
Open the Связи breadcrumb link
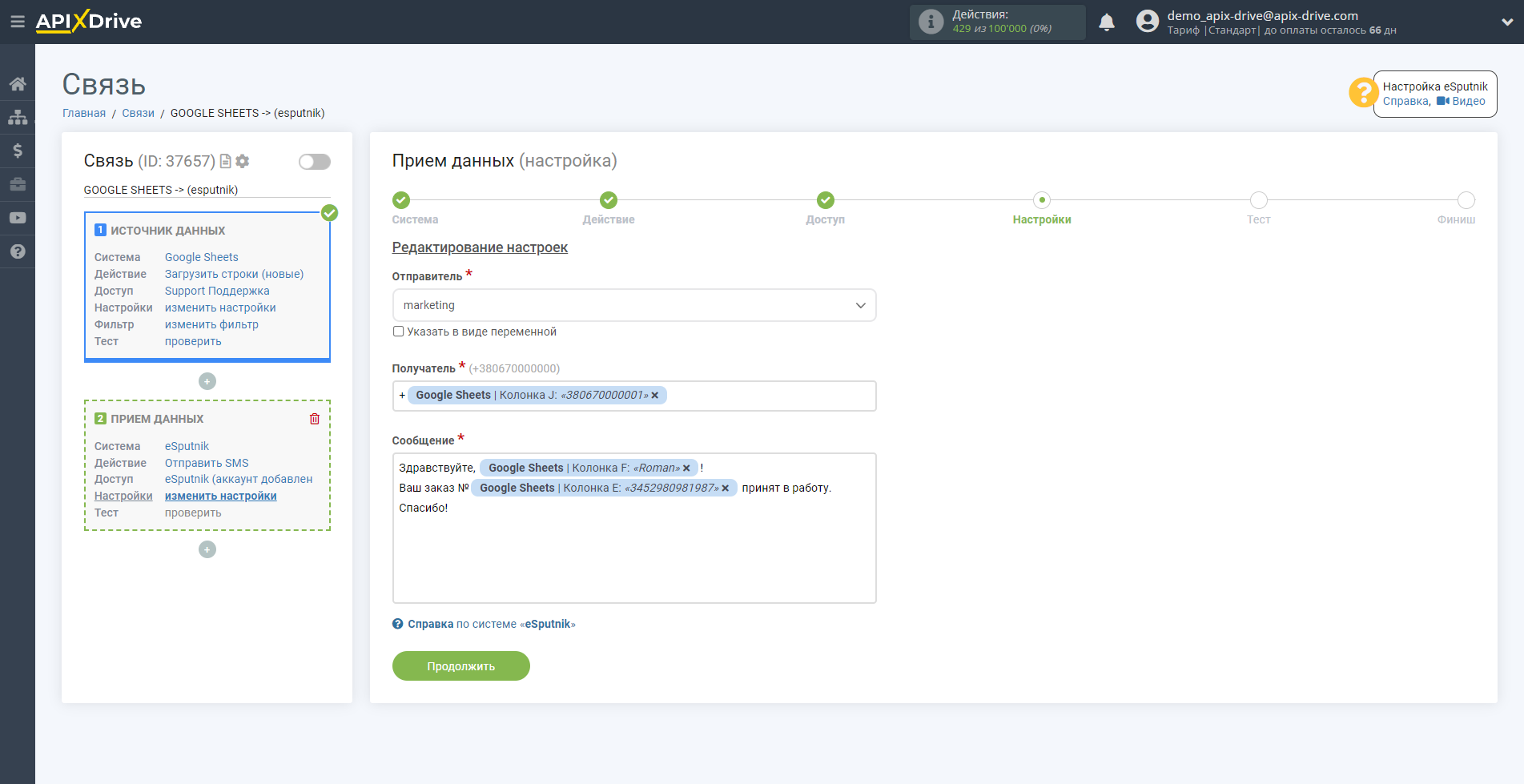click(138, 113)
